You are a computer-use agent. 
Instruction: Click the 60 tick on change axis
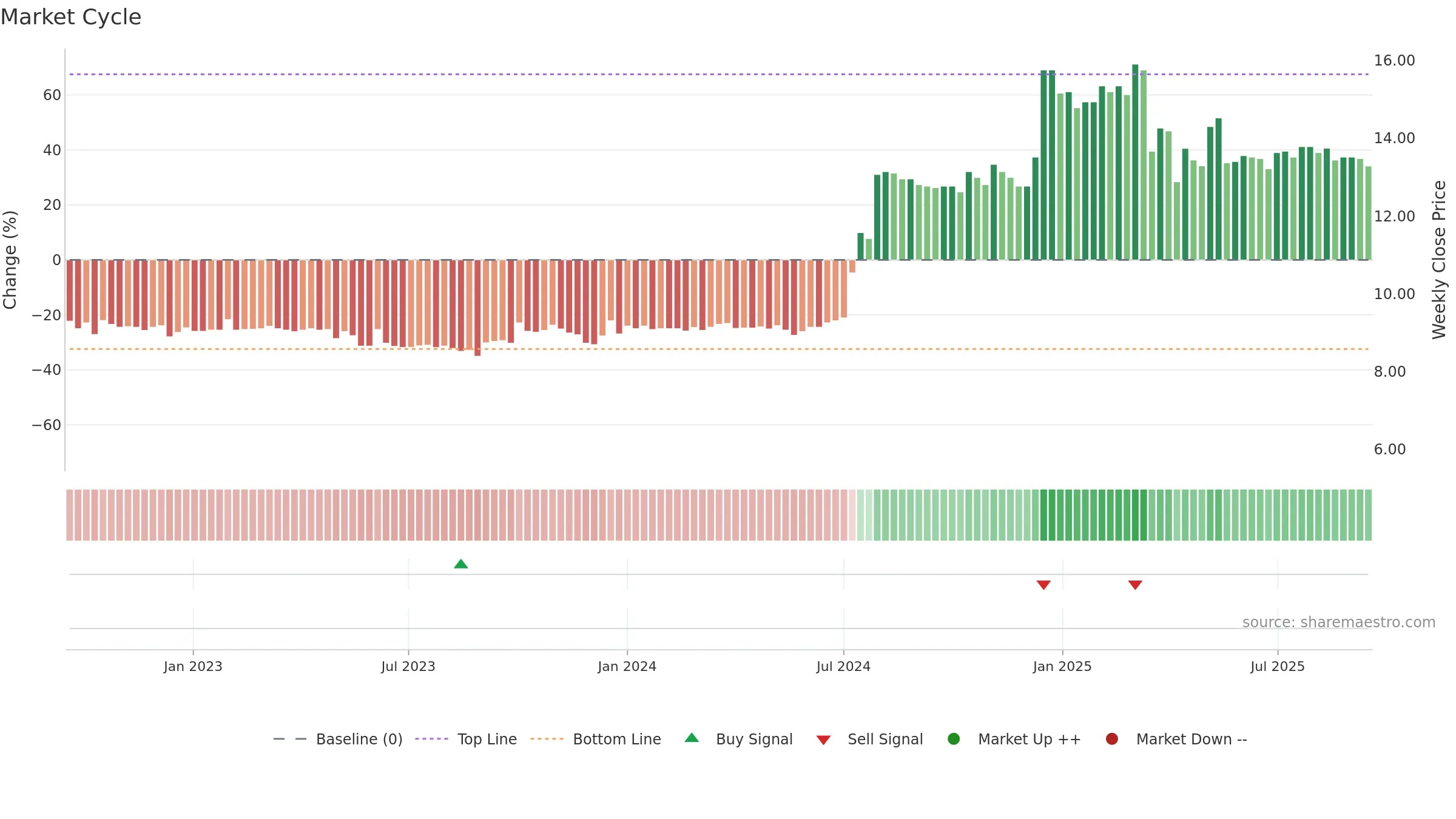[x=52, y=95]
